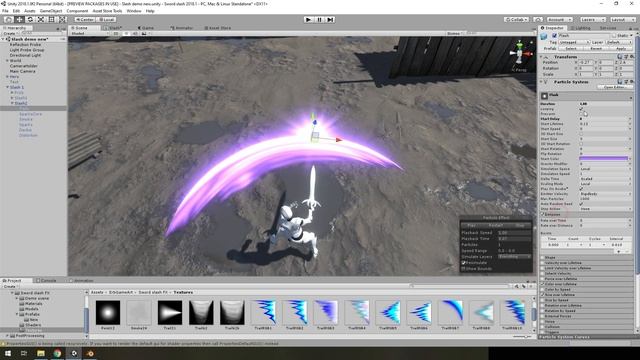Screen dimensions: 640x360
Task: Open the scene effects image dropdown
Action: [x=145, y=33]
